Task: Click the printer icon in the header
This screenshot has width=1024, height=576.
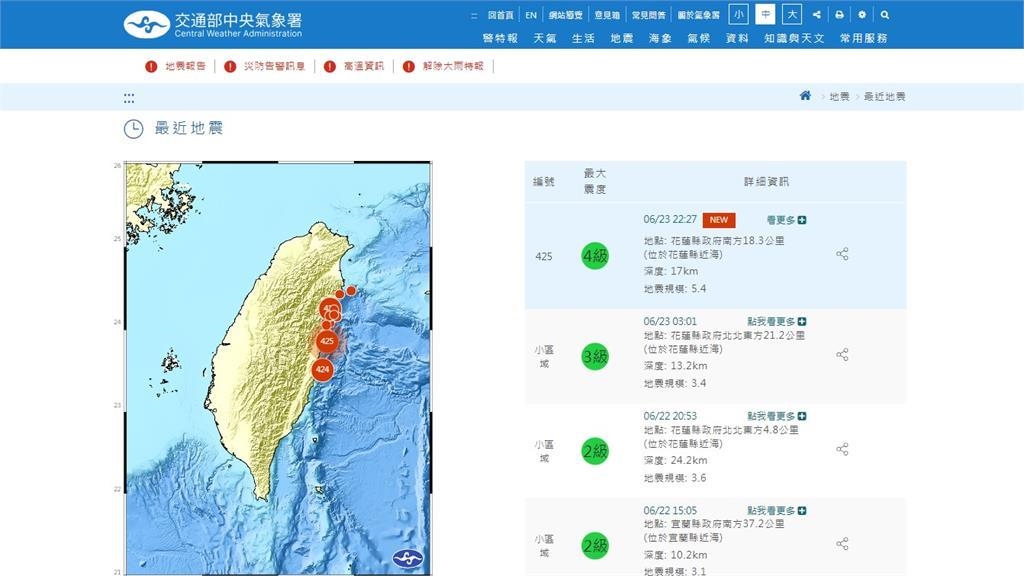Action: 839,15
